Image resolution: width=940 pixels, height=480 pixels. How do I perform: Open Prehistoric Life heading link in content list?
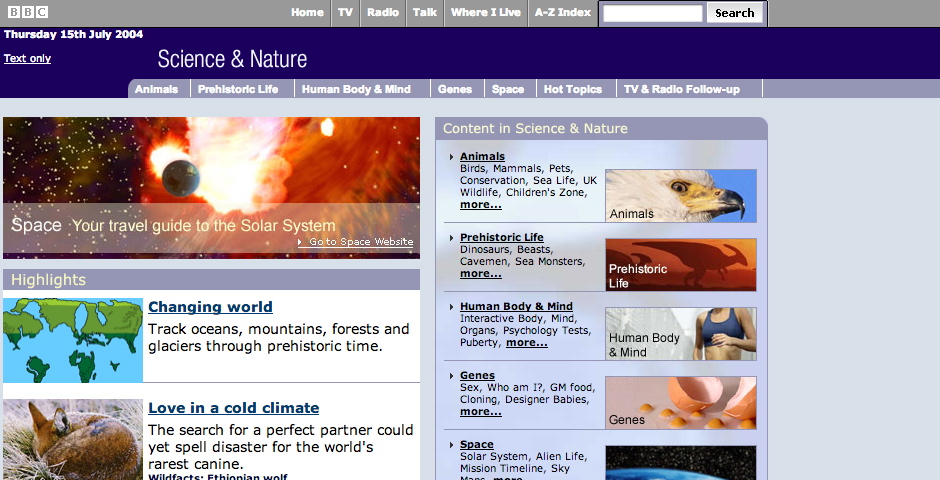[502, 237]
